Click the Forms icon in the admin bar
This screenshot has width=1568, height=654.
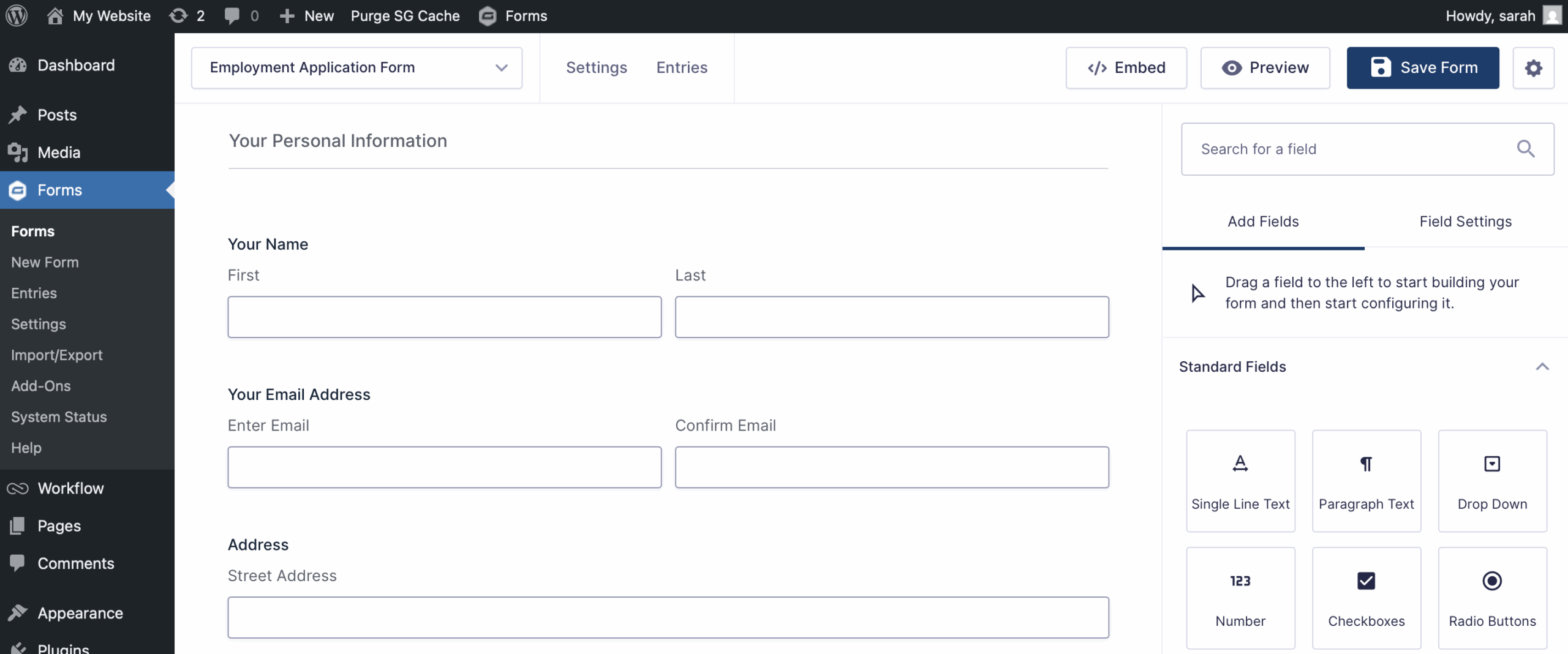click(x=488, y=15)
